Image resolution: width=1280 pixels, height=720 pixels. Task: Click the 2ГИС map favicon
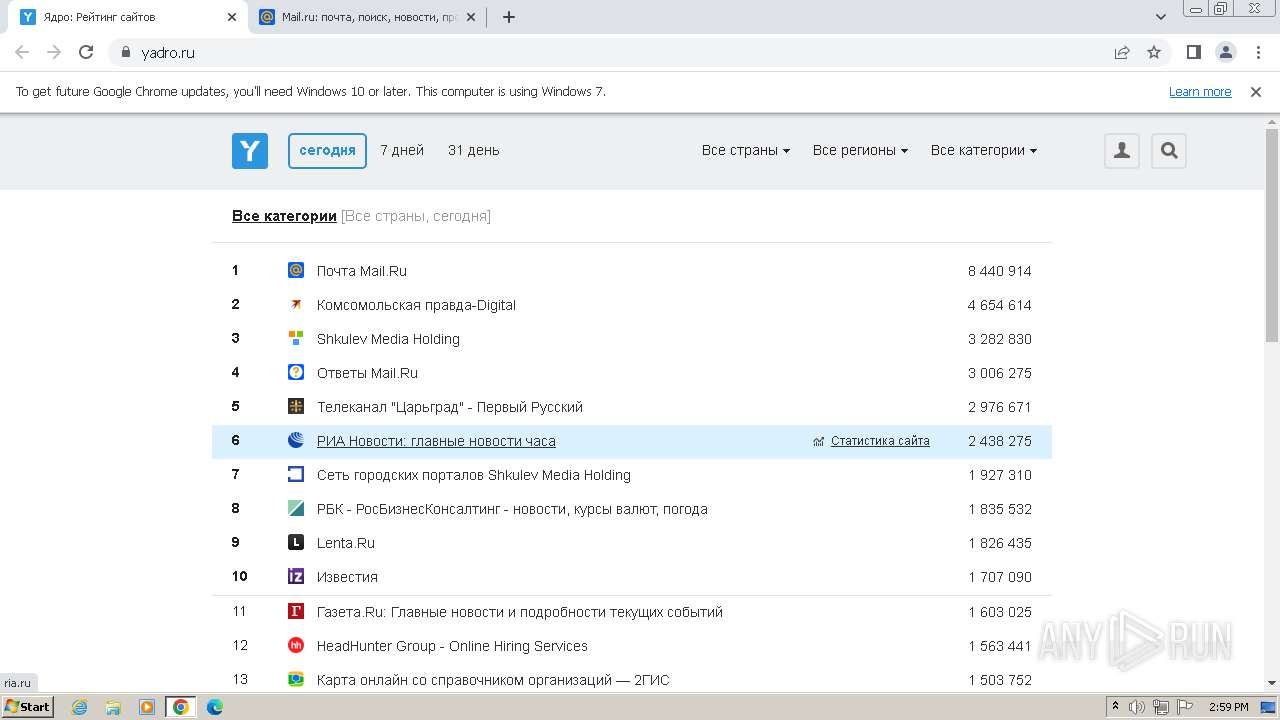pos(296,679)
